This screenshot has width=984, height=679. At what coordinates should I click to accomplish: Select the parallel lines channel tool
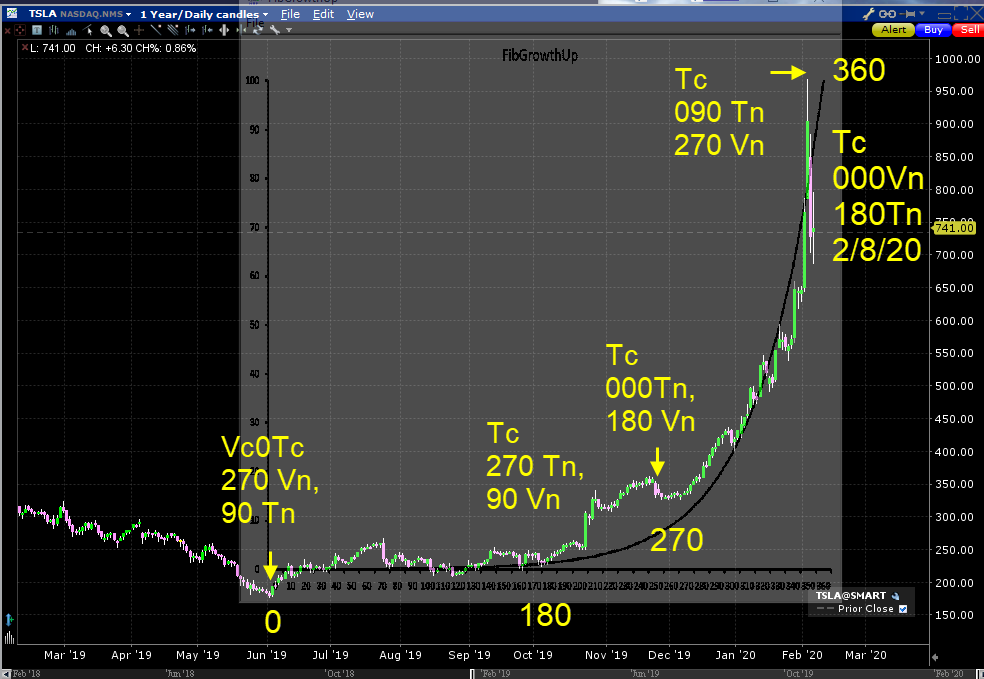(x=173, y=30)
